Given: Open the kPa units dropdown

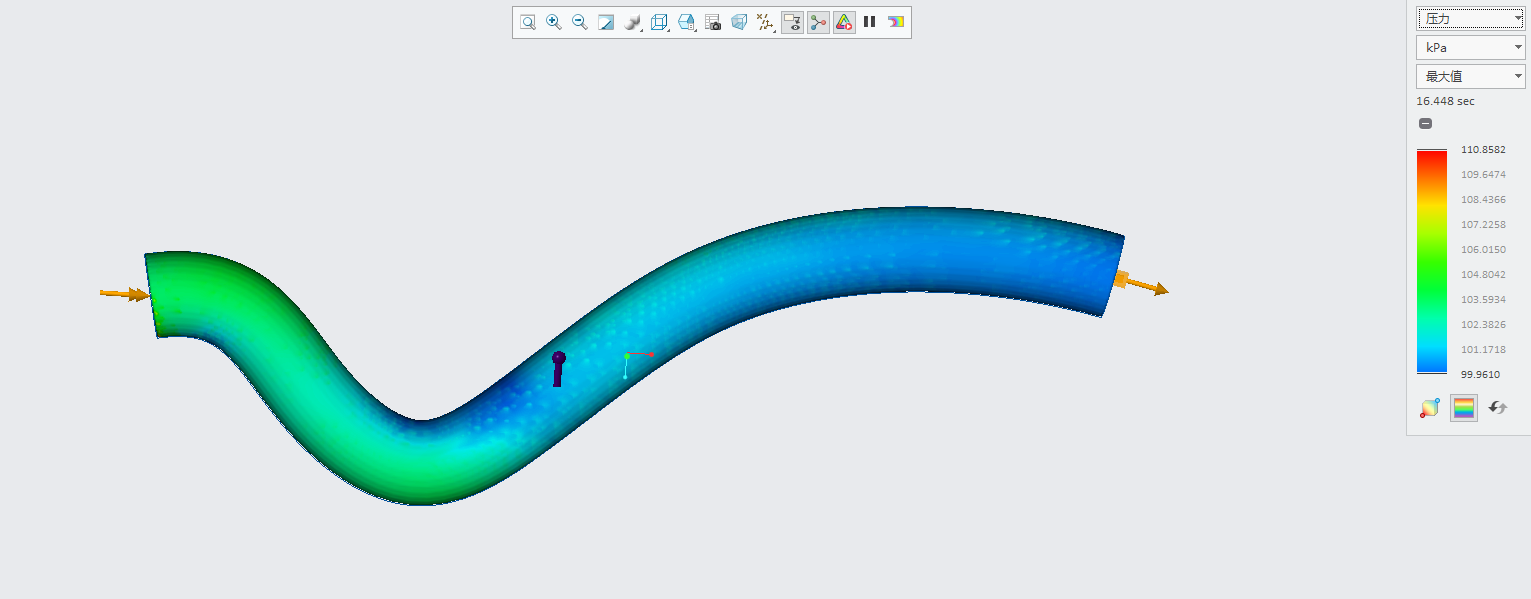Looking at the screenshot, I should point(1470,47).
